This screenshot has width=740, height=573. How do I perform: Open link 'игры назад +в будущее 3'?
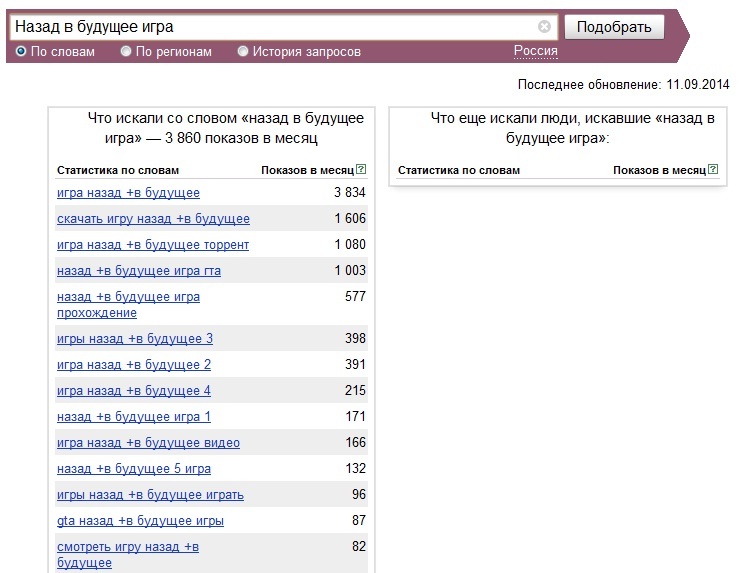click(x=135, y=338)
